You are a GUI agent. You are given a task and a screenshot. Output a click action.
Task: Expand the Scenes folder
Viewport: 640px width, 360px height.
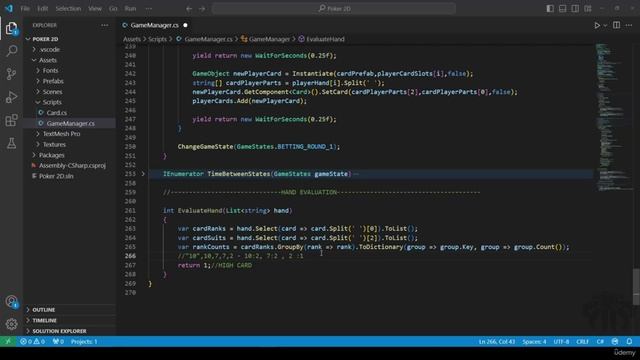[69, 92]
